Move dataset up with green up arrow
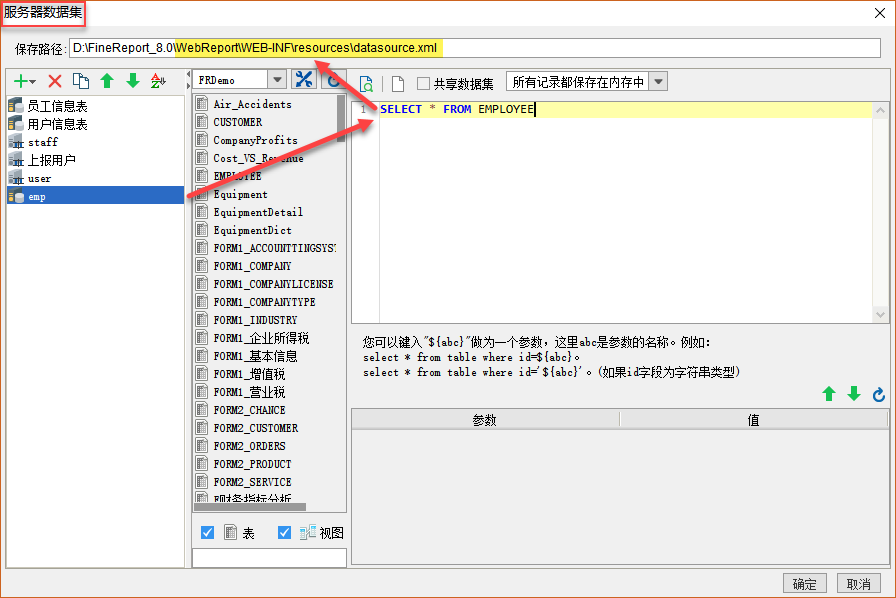The height and width of the screenshot is (598, 896). point(107,81)
